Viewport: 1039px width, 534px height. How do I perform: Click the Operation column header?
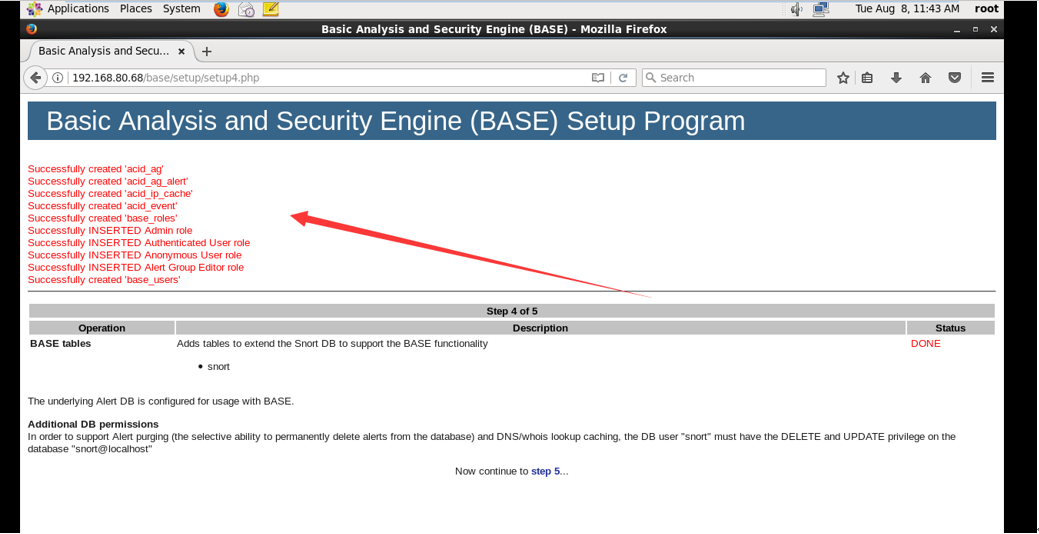point(102,328)
